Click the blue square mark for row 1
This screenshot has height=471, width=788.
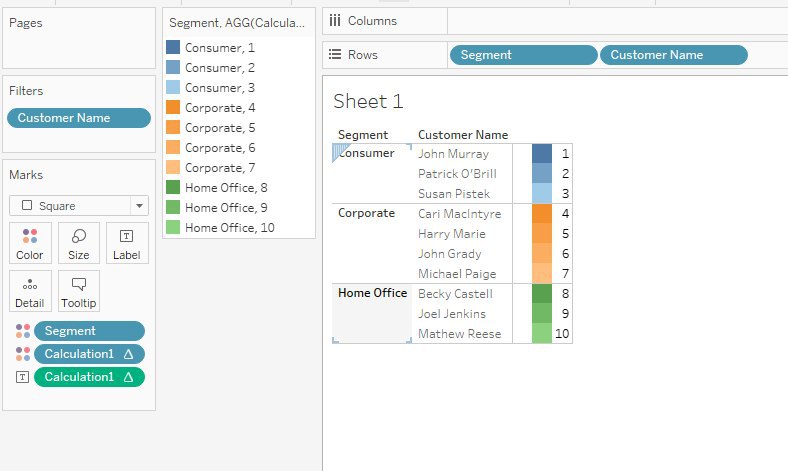542,153
